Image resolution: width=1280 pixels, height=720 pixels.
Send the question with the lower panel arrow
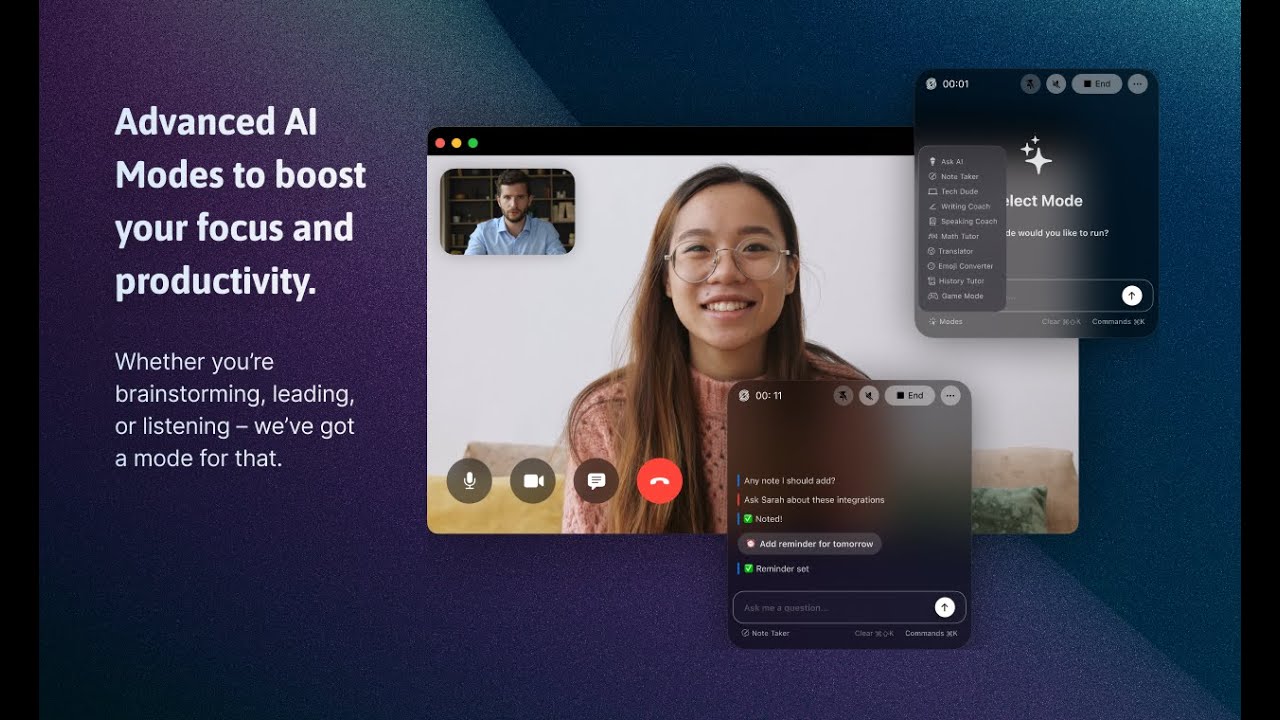pos(944,607)
